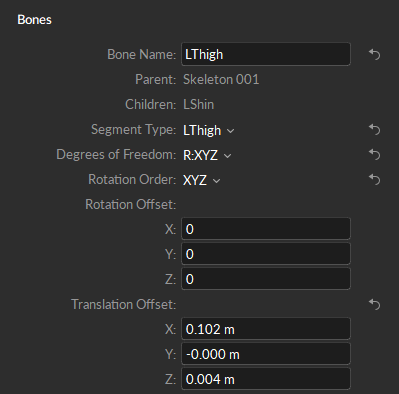The width and height of the screenshot is (399, 394).
Task: Click the Children label
Action: (150, 104)
